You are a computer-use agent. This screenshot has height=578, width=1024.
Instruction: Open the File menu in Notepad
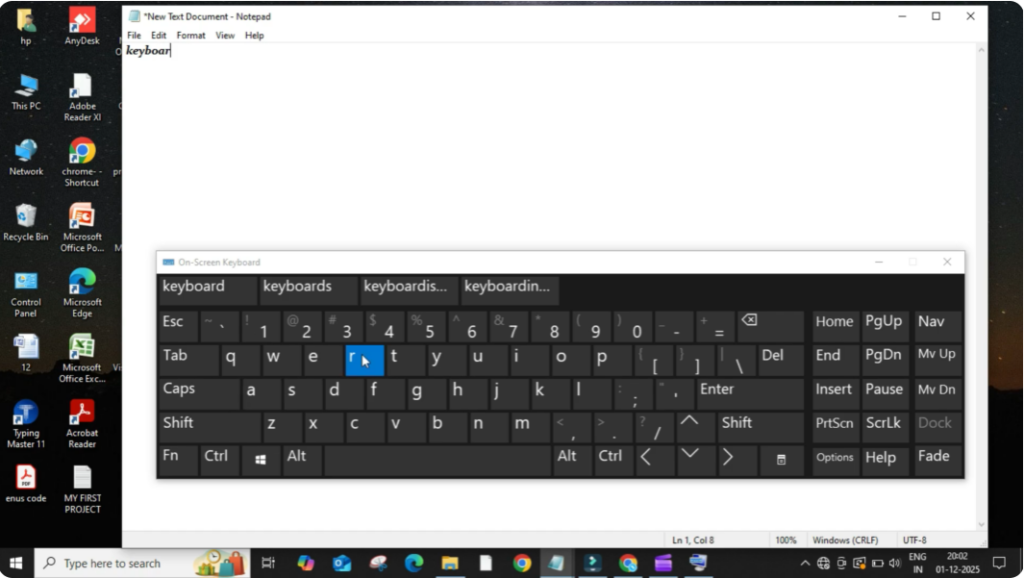134,35
